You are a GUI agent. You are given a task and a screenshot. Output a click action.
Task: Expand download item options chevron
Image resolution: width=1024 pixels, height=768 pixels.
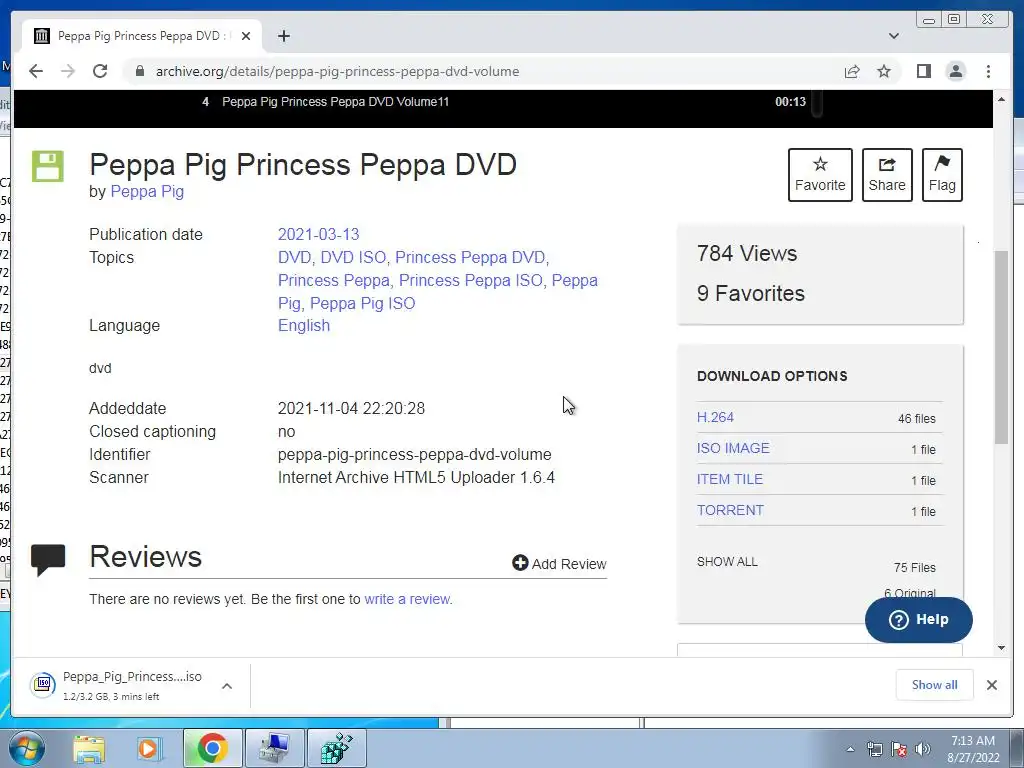[x=227, y=686]
